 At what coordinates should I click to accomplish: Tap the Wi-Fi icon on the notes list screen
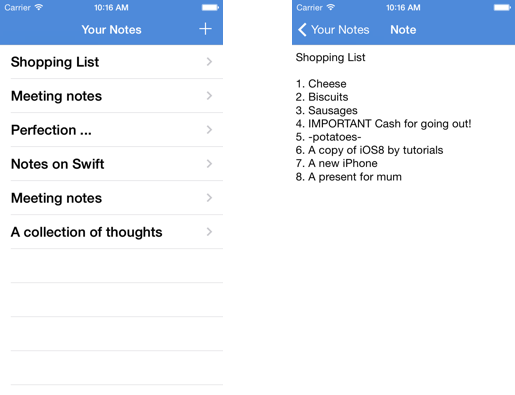point(39,7)
